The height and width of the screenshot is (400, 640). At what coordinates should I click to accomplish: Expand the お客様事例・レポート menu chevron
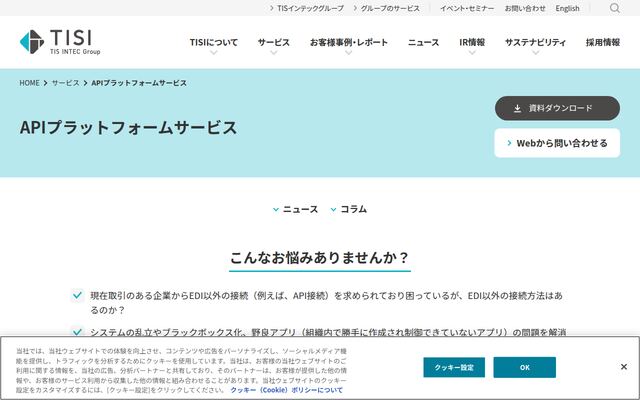(349, 53)
